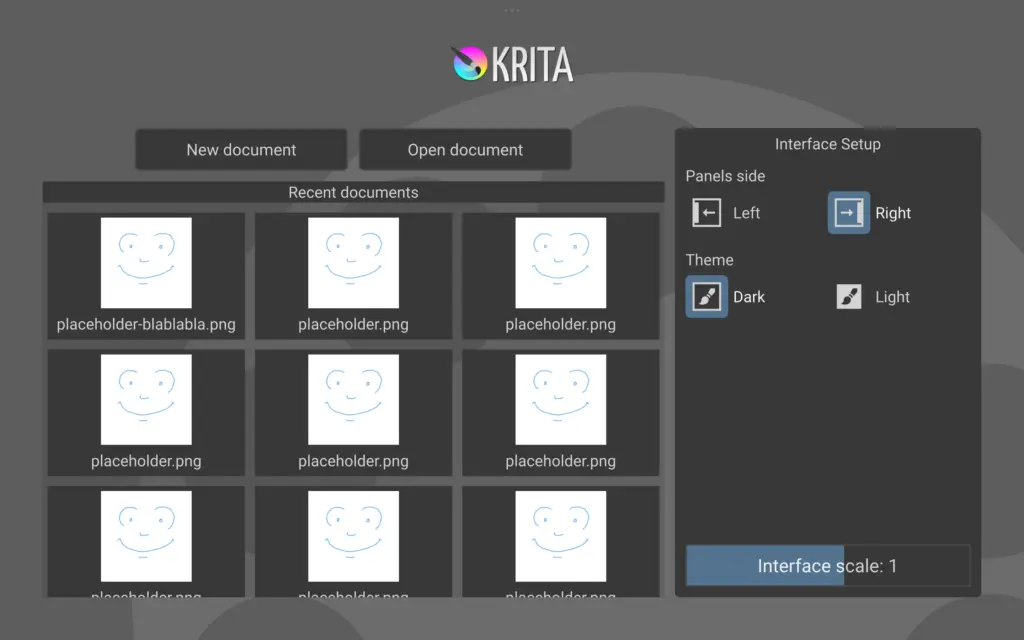Click the Interface scale slider
The width and height of the screenshot is (1024, 640).
point(827,566)
